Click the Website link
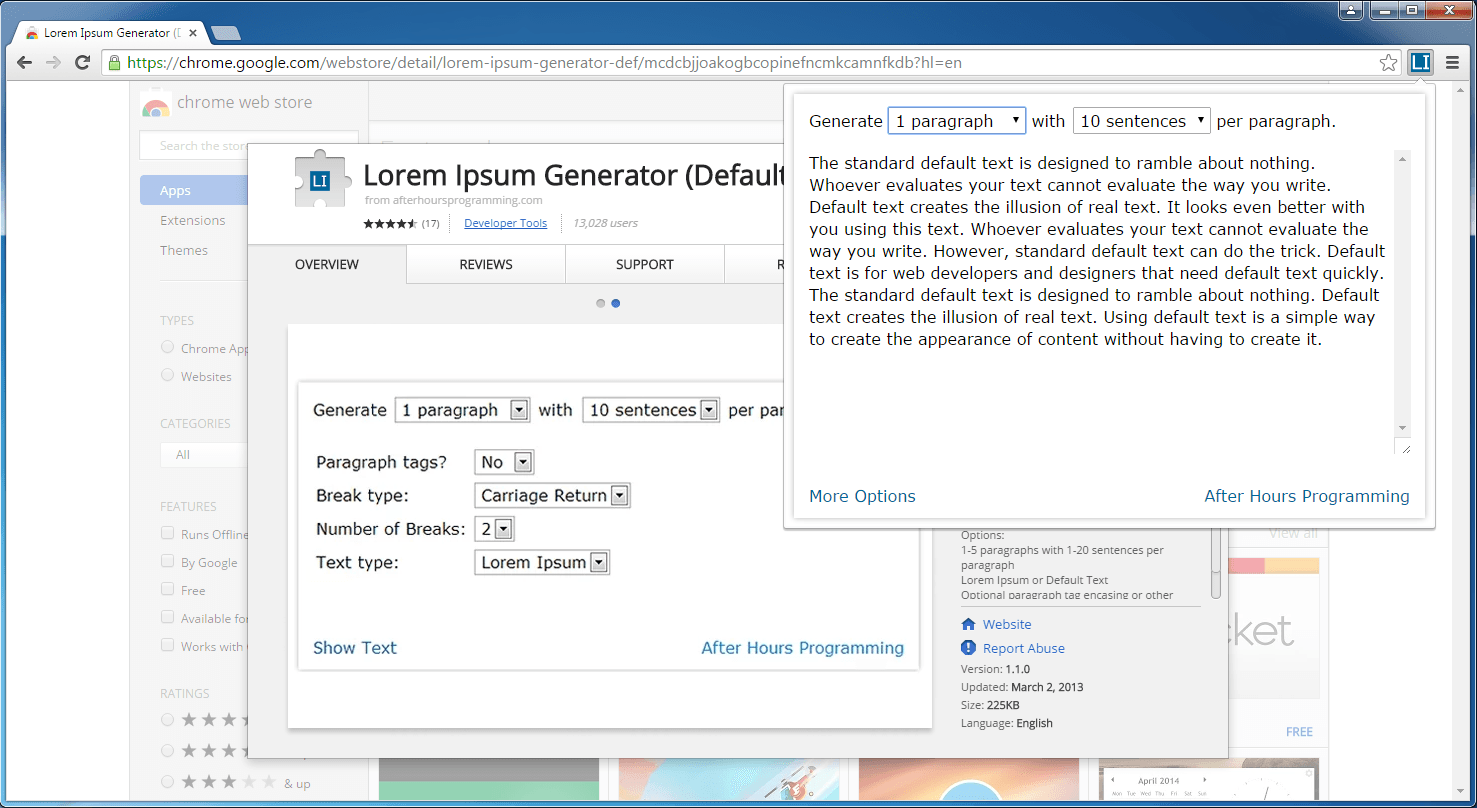Screen dimensions: 1477x808 click(1007, 624)
